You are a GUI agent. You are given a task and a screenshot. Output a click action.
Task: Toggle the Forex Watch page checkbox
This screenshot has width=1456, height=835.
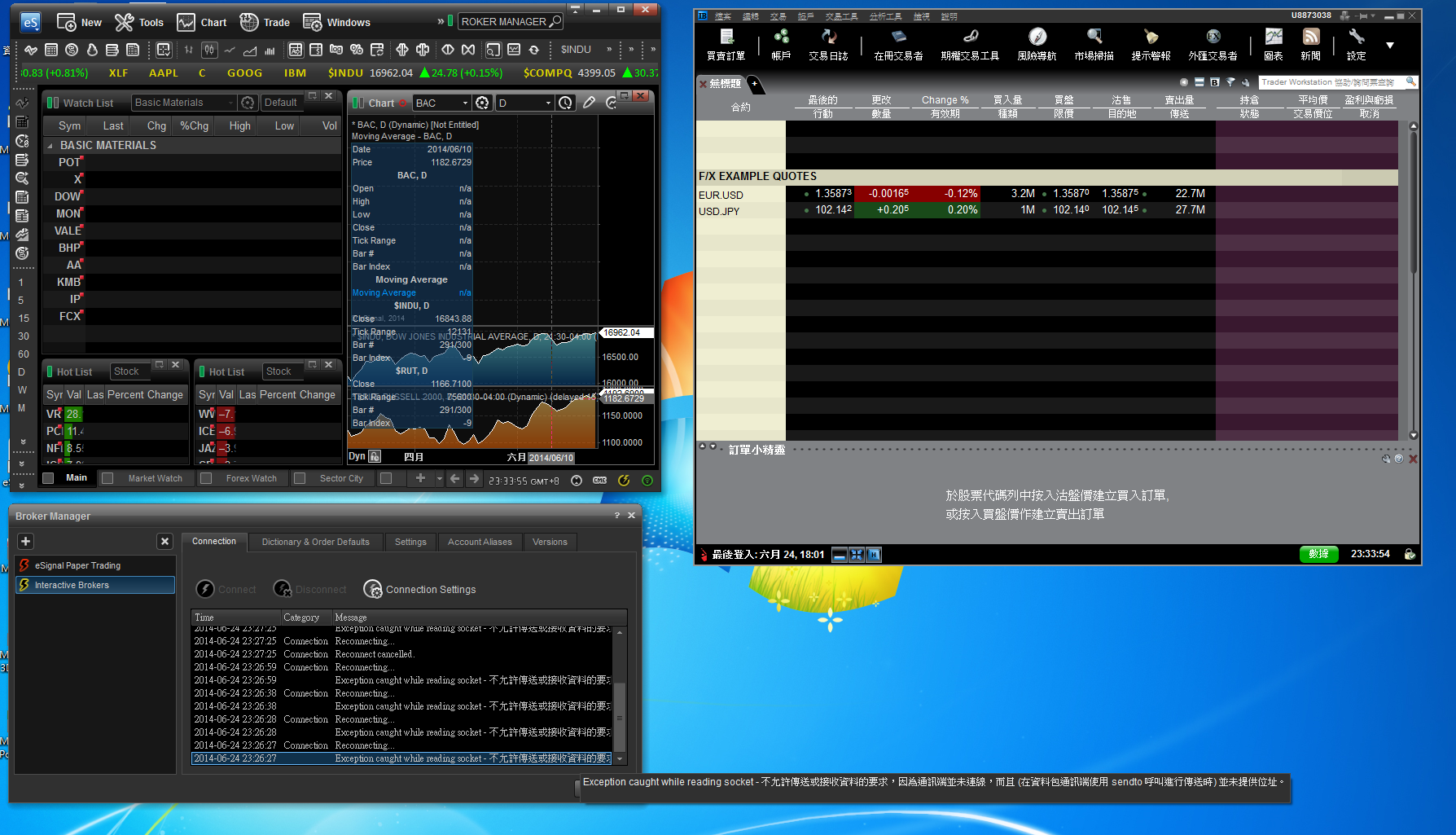pyautogui.click(x=206, y=478)
